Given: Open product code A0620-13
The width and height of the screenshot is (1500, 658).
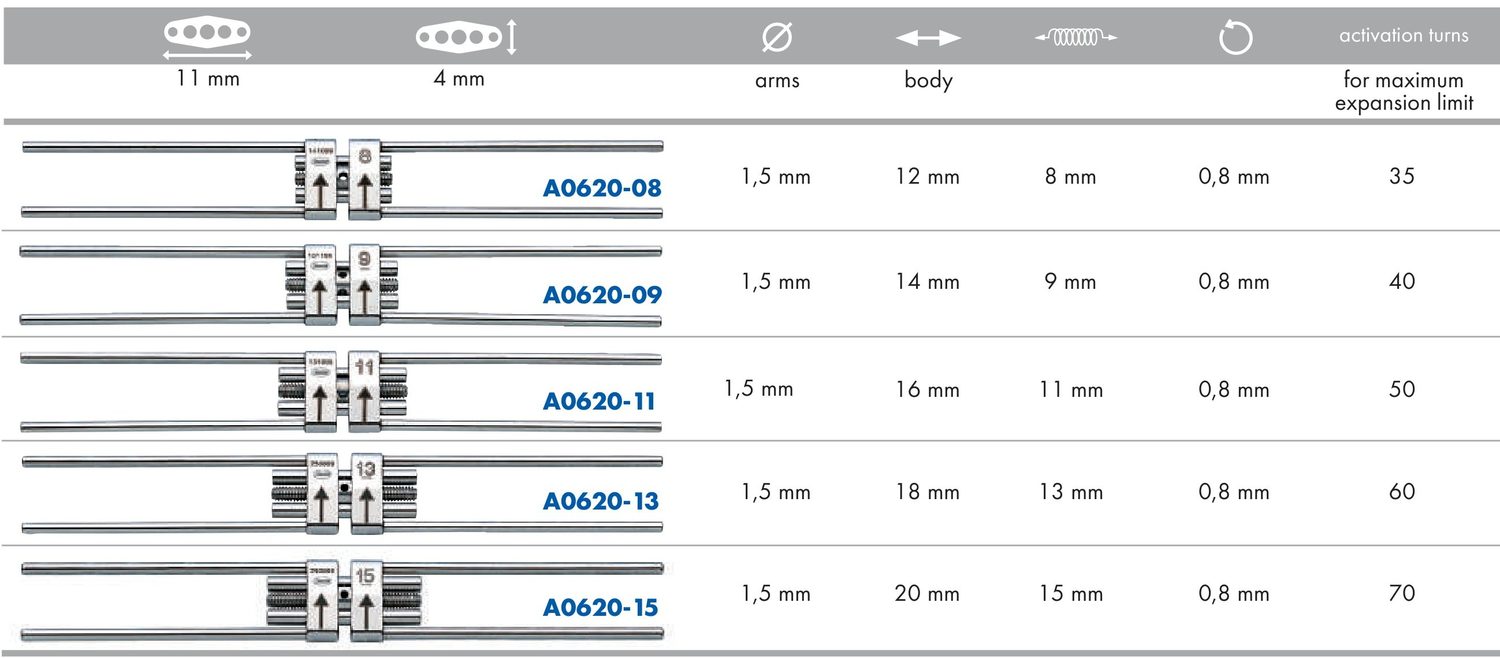Looking at the screenshot, I should coord(601,501).
